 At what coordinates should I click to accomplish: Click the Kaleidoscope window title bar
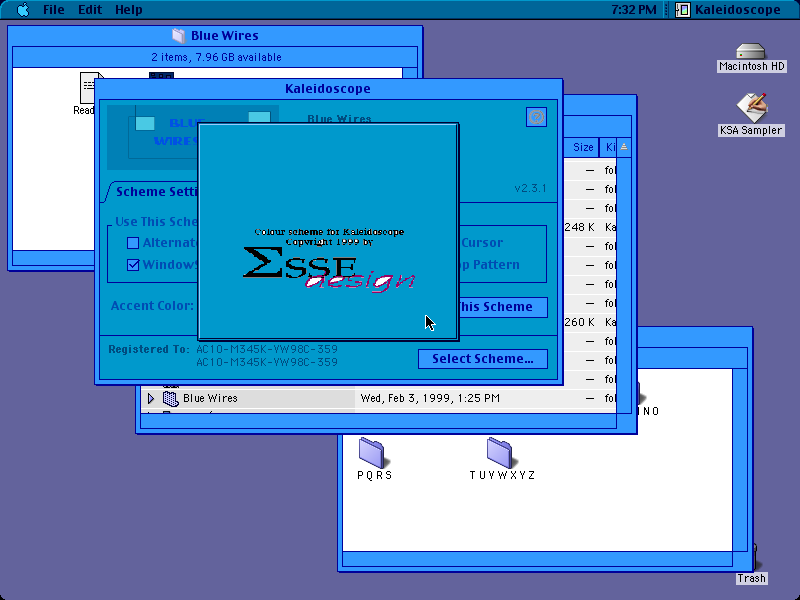328,89
